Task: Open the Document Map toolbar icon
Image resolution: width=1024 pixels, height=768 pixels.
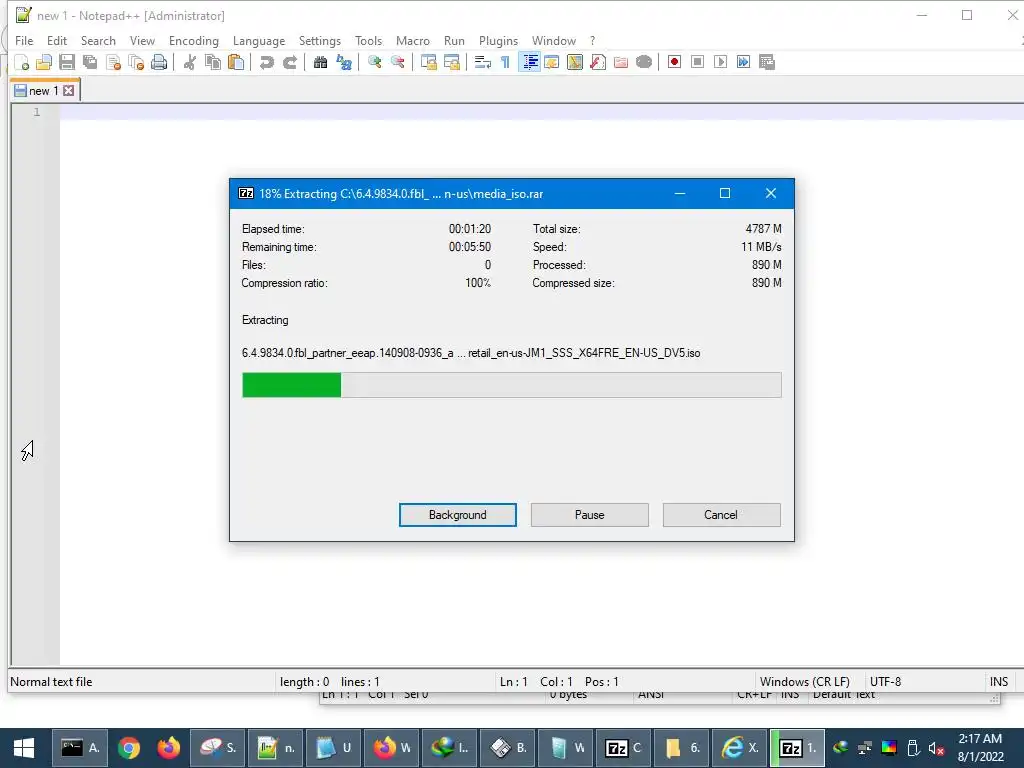Action: (575, 62)
